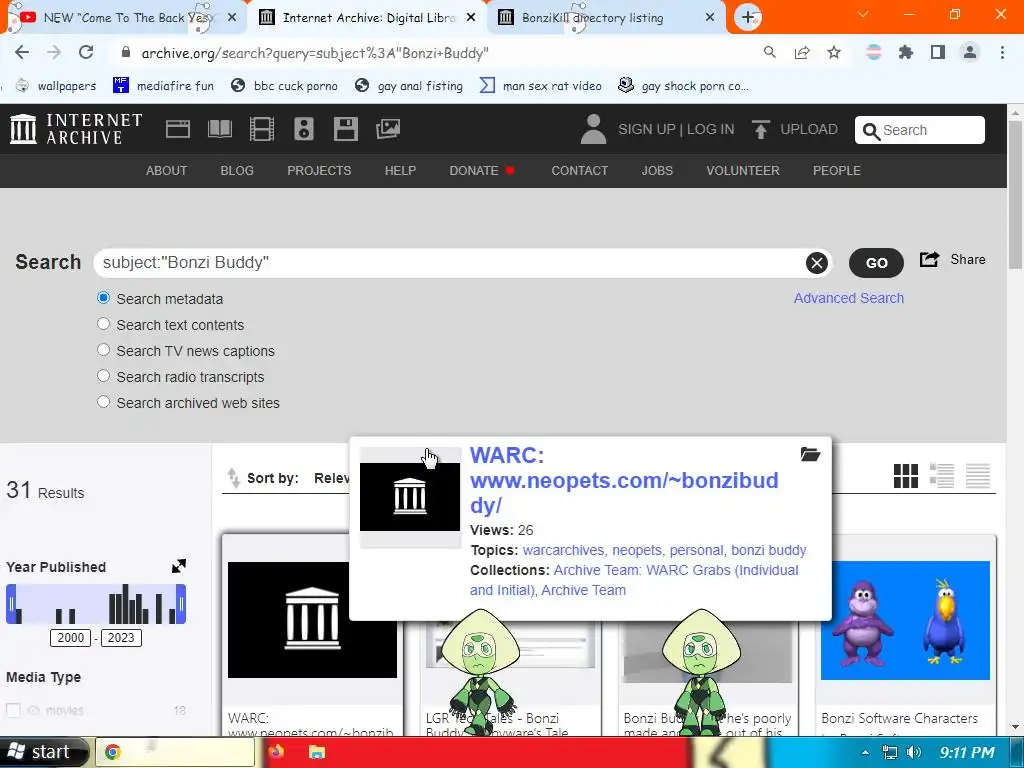This screenshot has width=1024, height=768.
Task: Click the right year range slider handle
Action: 181,604
